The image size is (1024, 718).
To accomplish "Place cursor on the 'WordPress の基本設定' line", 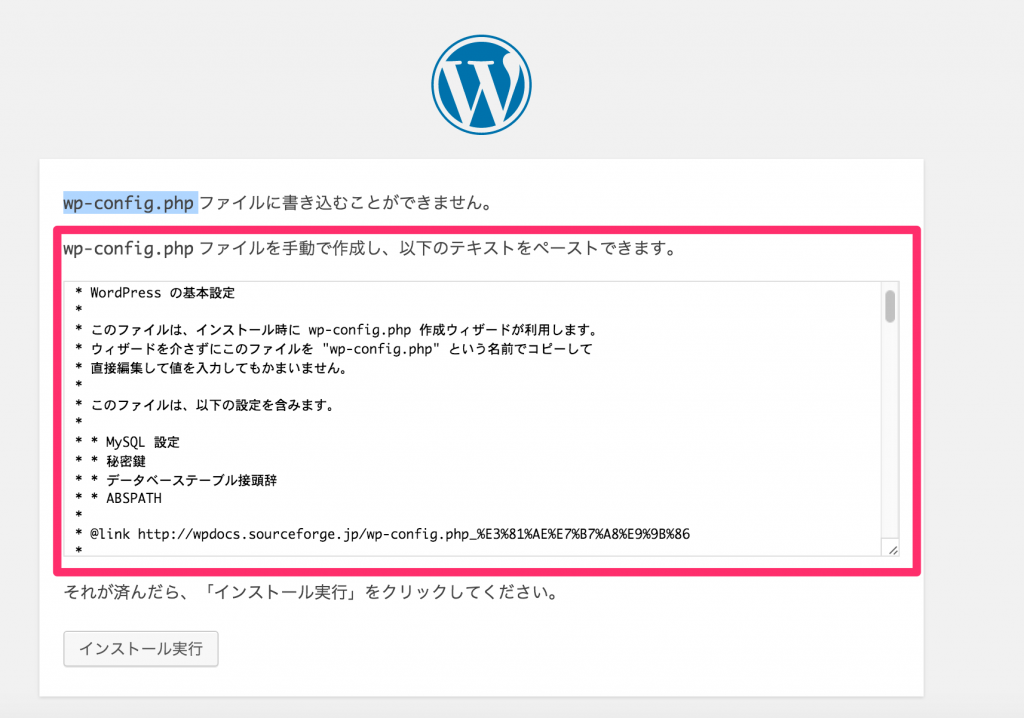I will (x=161, y=293).
